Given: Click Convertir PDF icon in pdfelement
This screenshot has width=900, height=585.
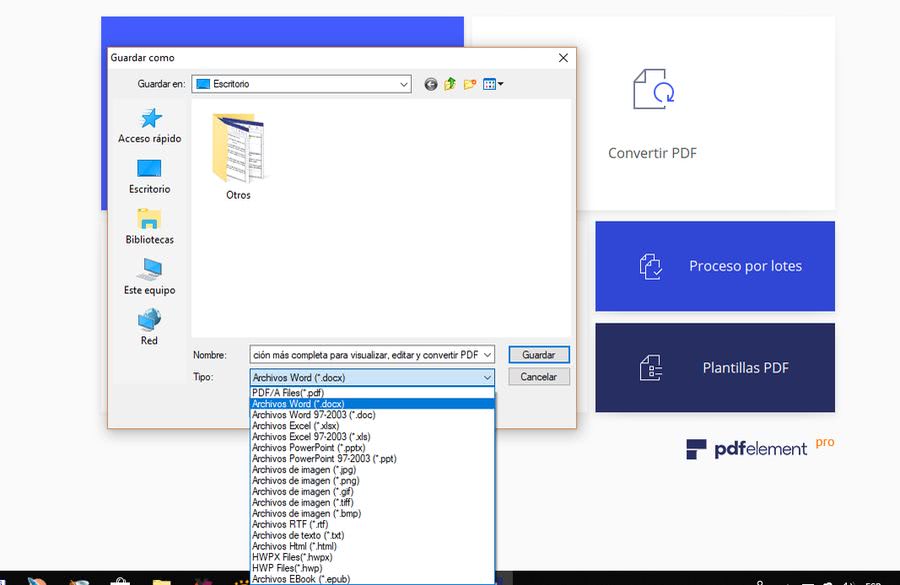Looking at the screenshot, I should coord(653,89).
